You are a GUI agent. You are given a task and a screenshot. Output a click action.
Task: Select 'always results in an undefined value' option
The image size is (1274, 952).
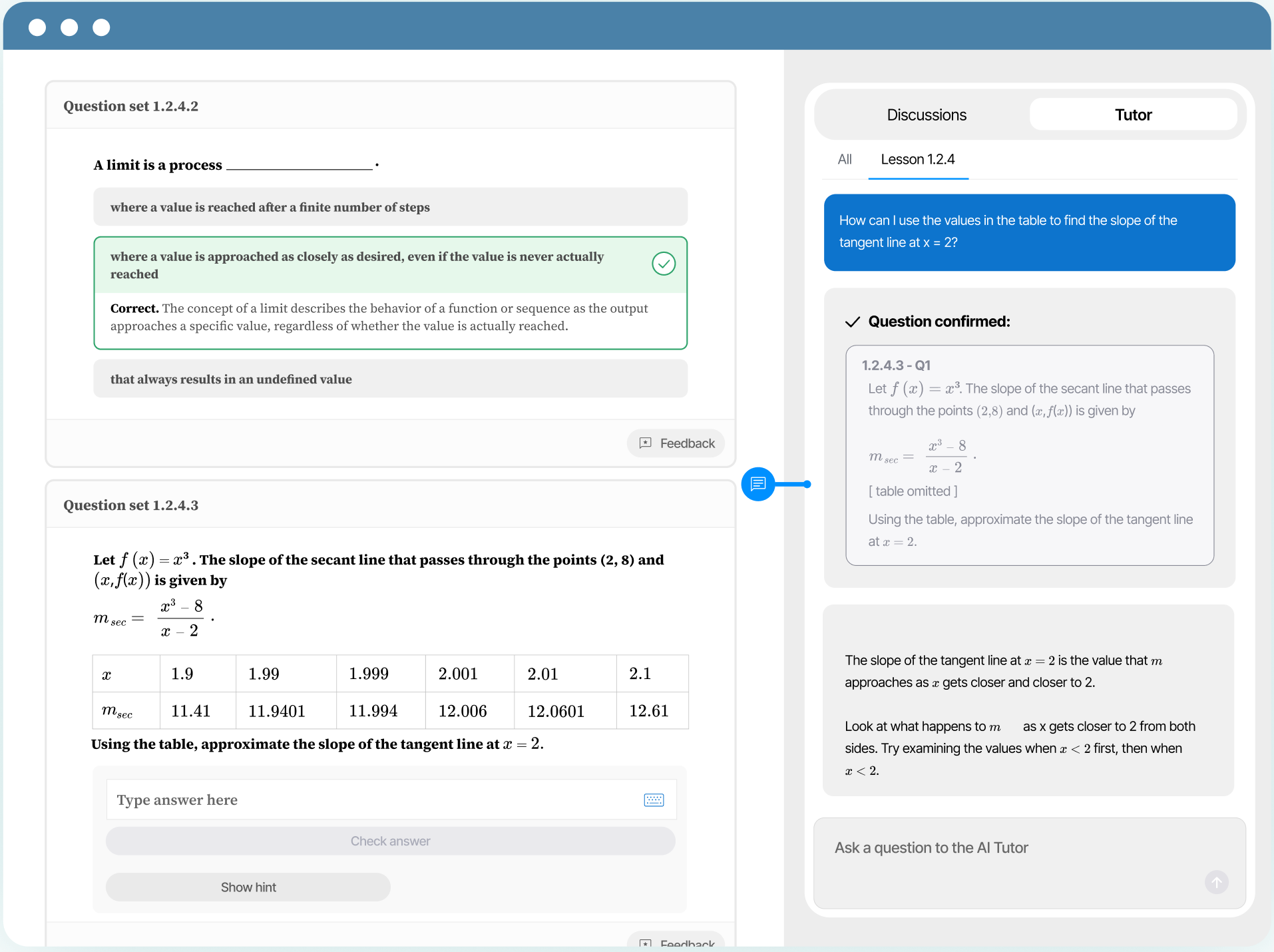click(390, 379)
